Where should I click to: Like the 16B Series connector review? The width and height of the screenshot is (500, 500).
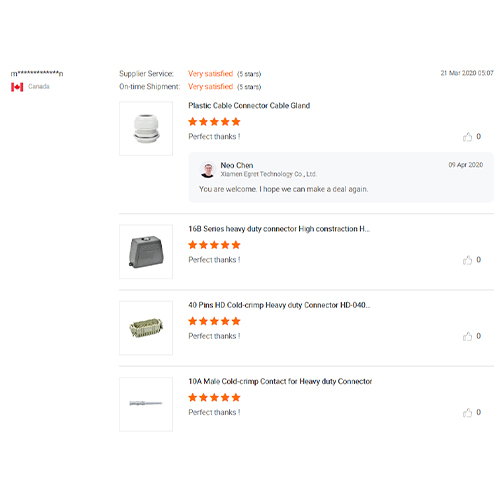click(x=467, y=260)
